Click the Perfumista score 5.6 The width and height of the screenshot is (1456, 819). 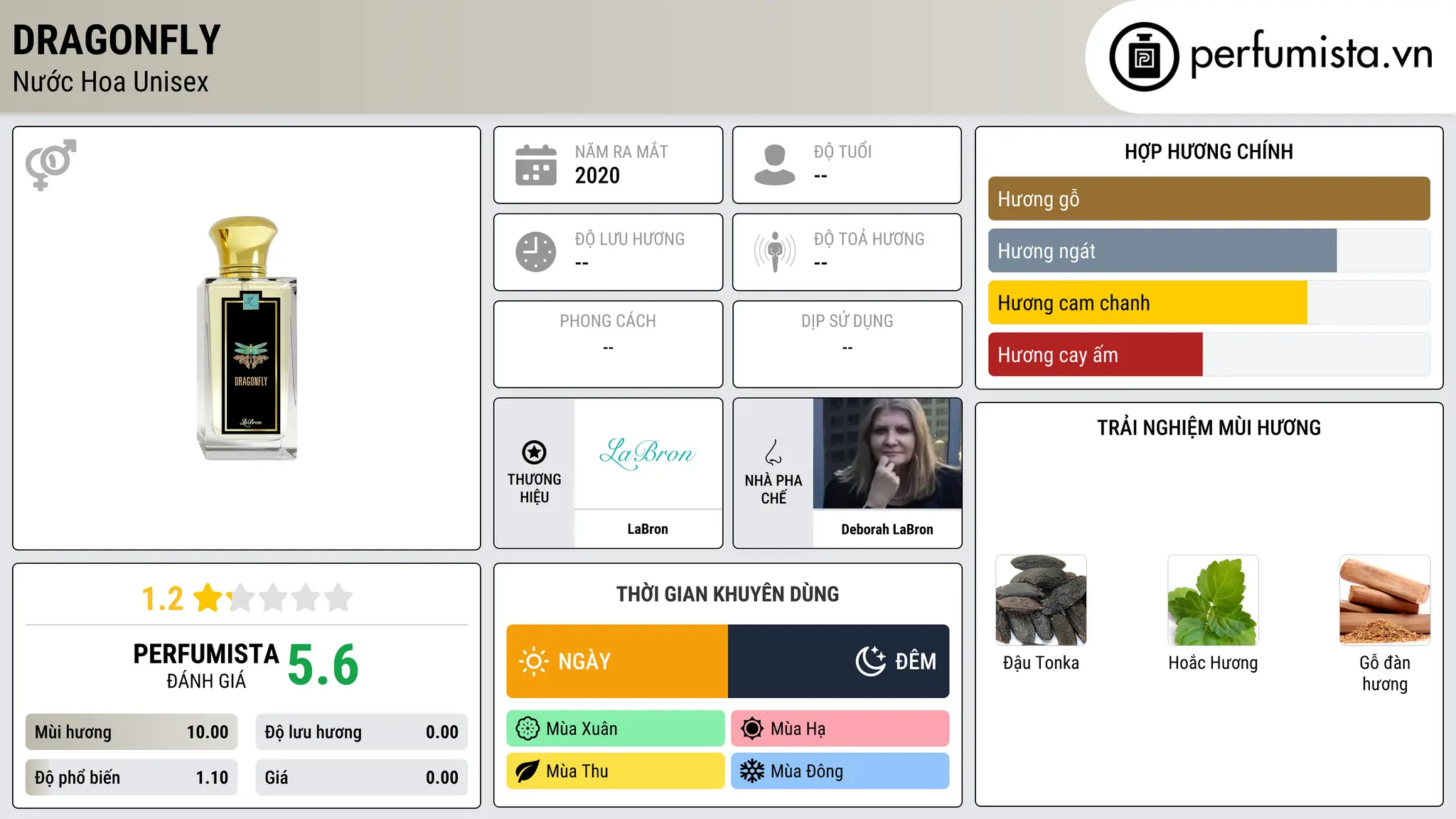click(323, 665)
